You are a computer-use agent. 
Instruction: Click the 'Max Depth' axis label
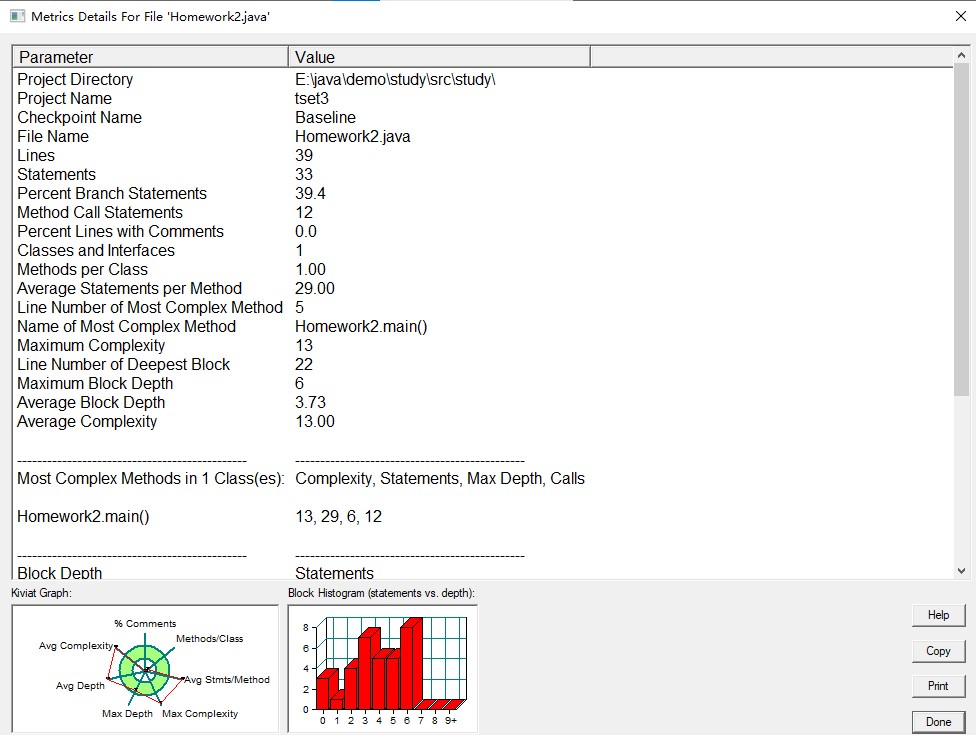pos(128,713)
